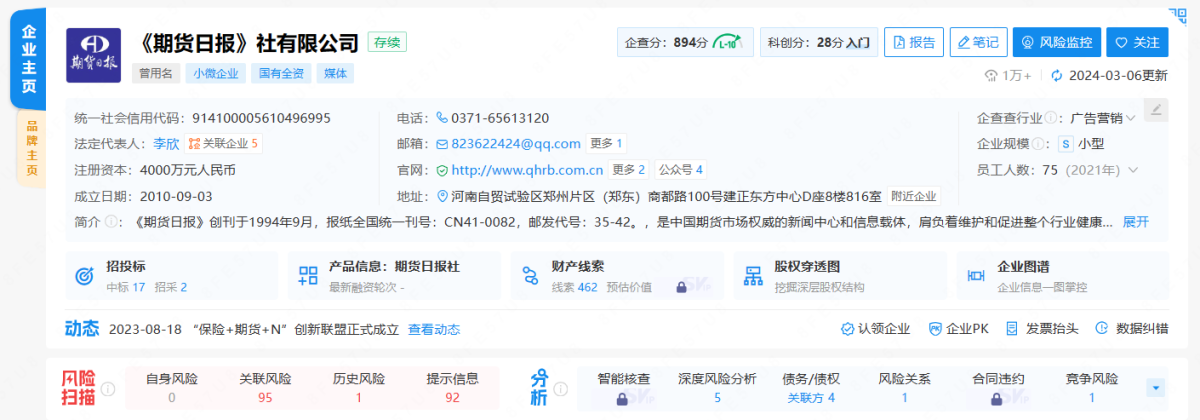Click the location pin icon beside address
The image size is (1200, 420).
click(444, 196)
